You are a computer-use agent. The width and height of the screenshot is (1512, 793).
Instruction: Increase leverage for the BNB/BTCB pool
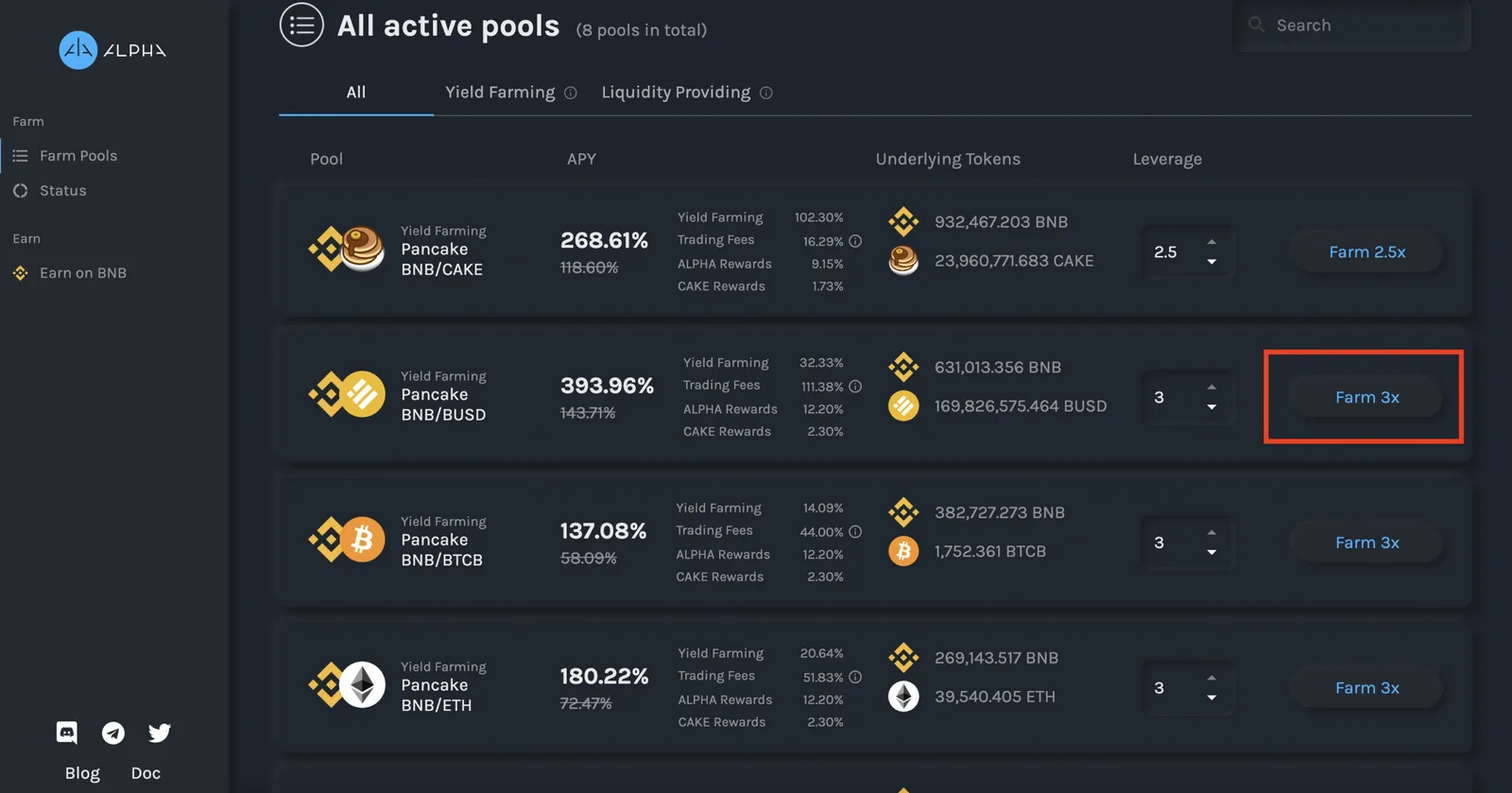[x=1211, y=533]
